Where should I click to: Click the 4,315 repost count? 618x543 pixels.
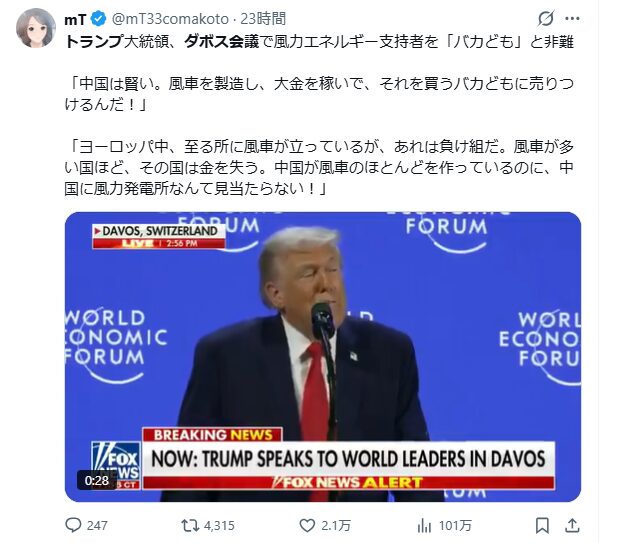click(x=219, y=526)
